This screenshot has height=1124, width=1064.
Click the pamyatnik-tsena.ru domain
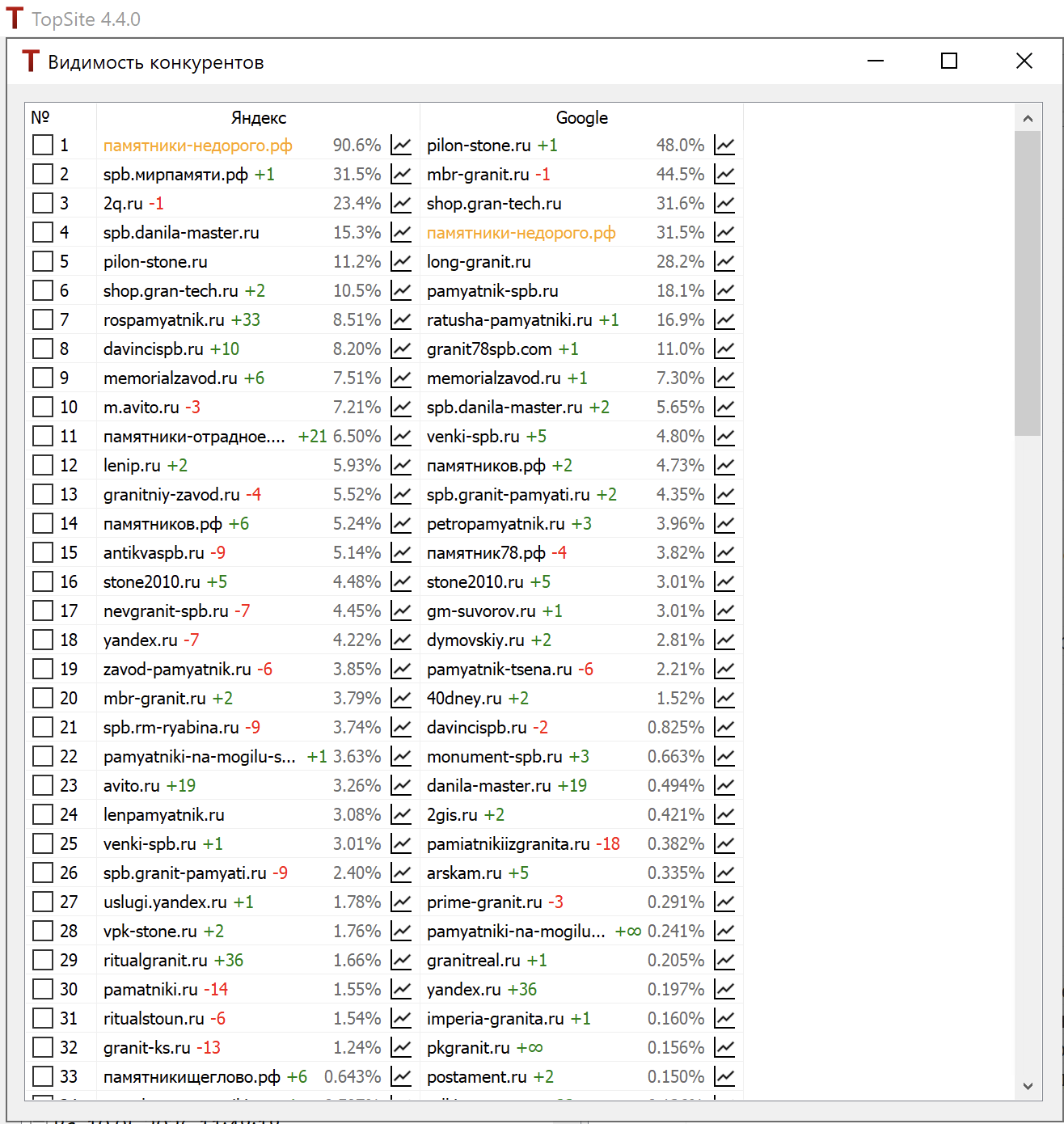[500, 670]
